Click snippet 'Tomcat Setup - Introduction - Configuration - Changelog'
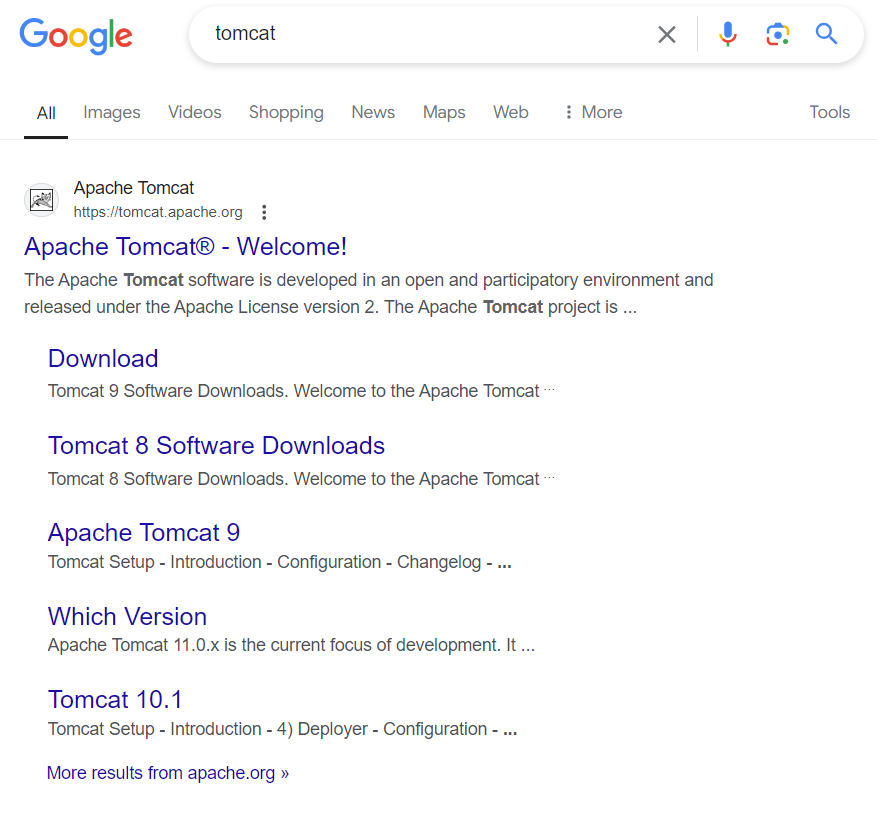 click(280, 562)
